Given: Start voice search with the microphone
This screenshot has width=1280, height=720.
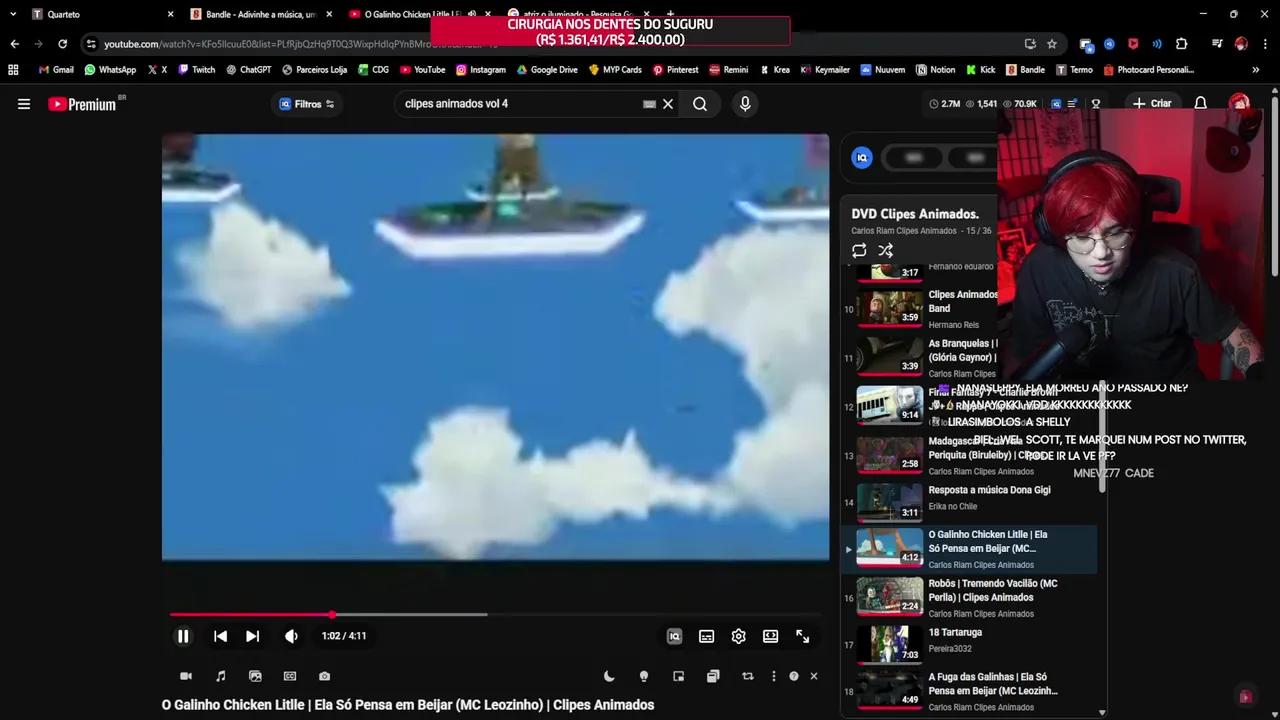Looking at the screenshot, I should tap(745, 104).
